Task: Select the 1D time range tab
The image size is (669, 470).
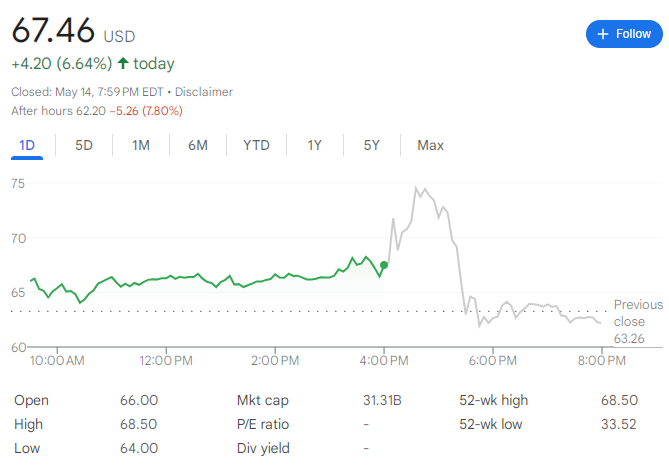Action: (x=27, y=145)
